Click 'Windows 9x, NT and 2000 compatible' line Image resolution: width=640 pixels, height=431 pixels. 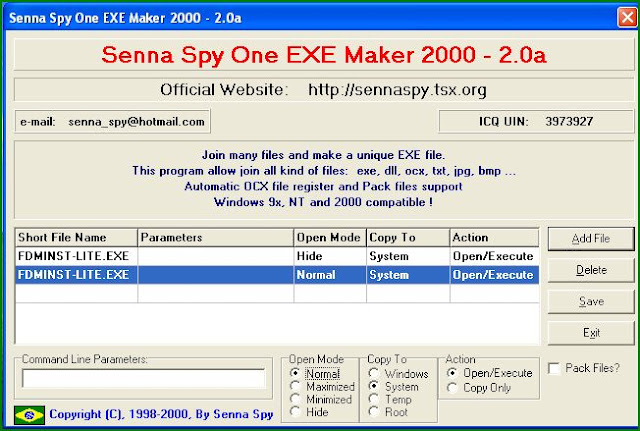point(323,202)
